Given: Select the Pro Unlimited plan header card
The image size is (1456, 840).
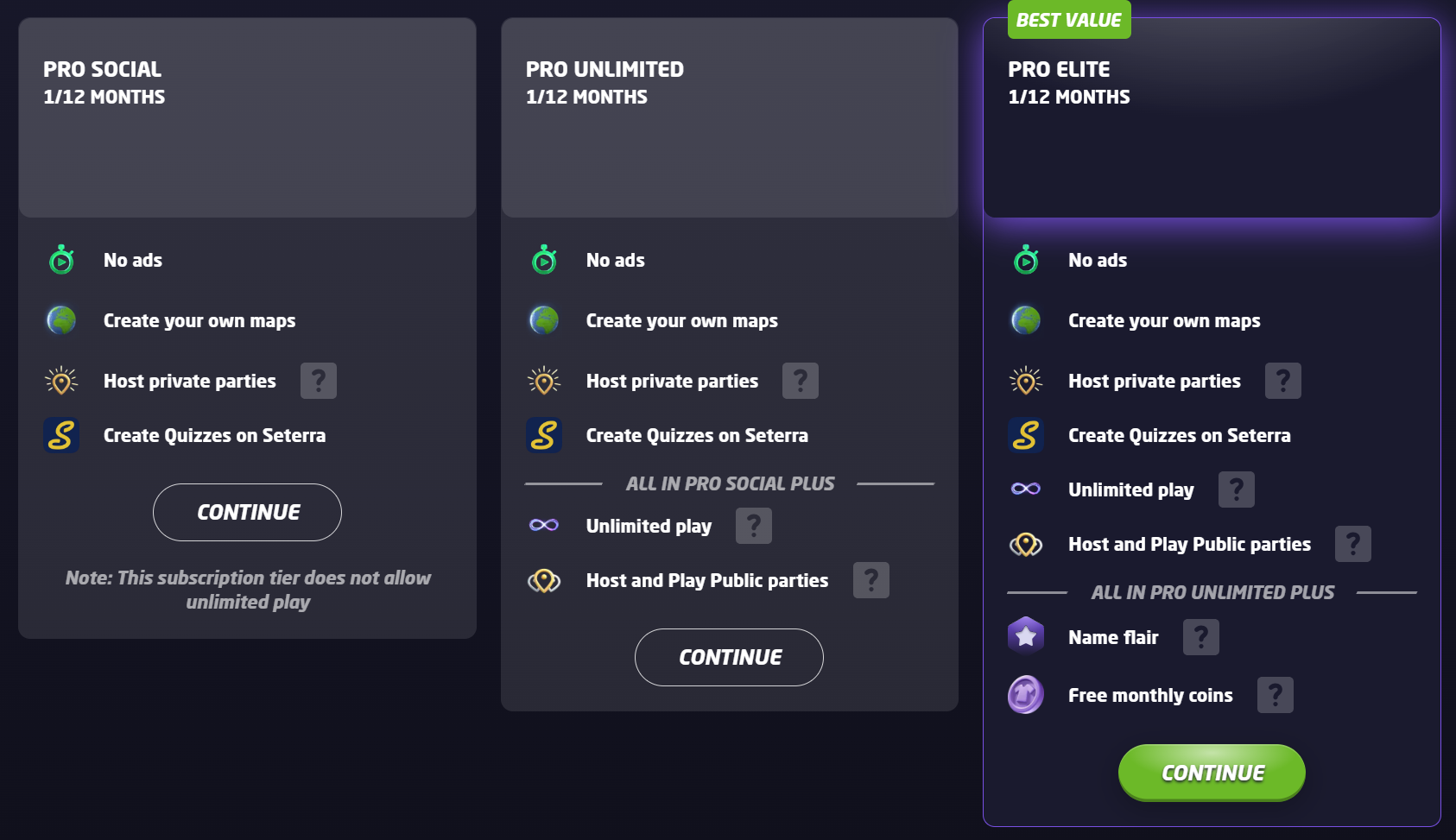Looking at the screenshot, I should (729, 117).
